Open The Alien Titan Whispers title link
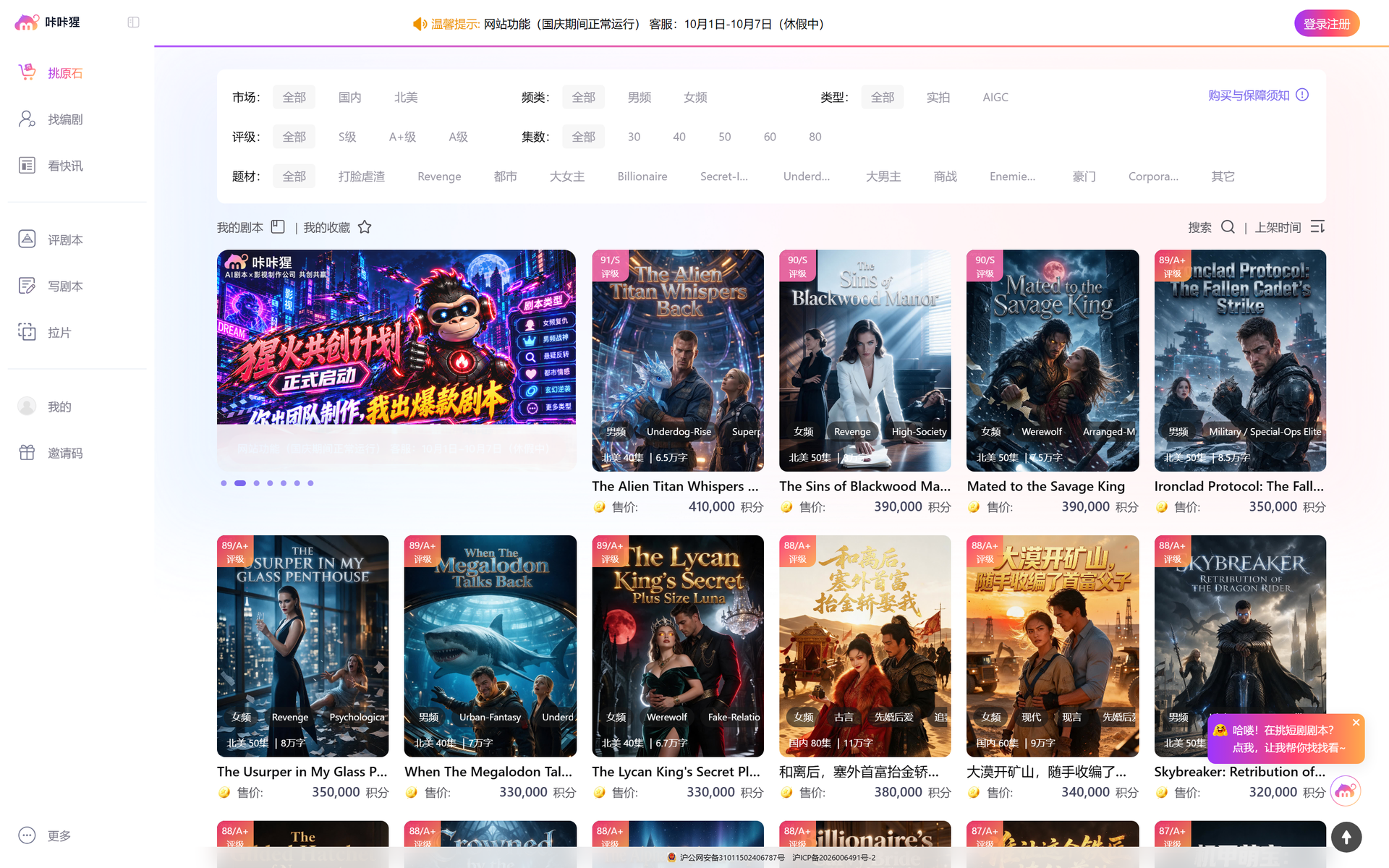 [x=675, y=486]
